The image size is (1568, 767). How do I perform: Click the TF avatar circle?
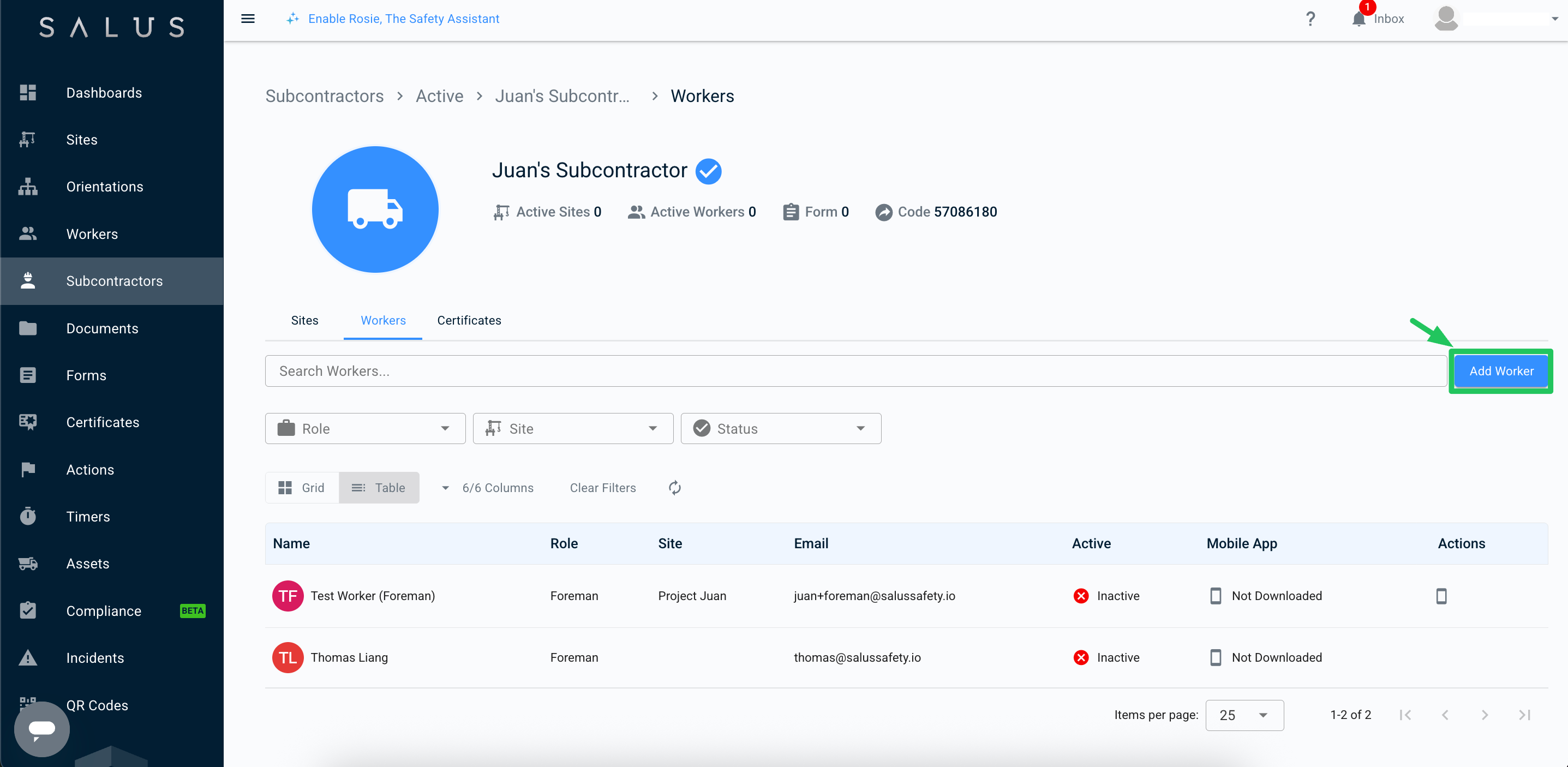coord(288,596)
